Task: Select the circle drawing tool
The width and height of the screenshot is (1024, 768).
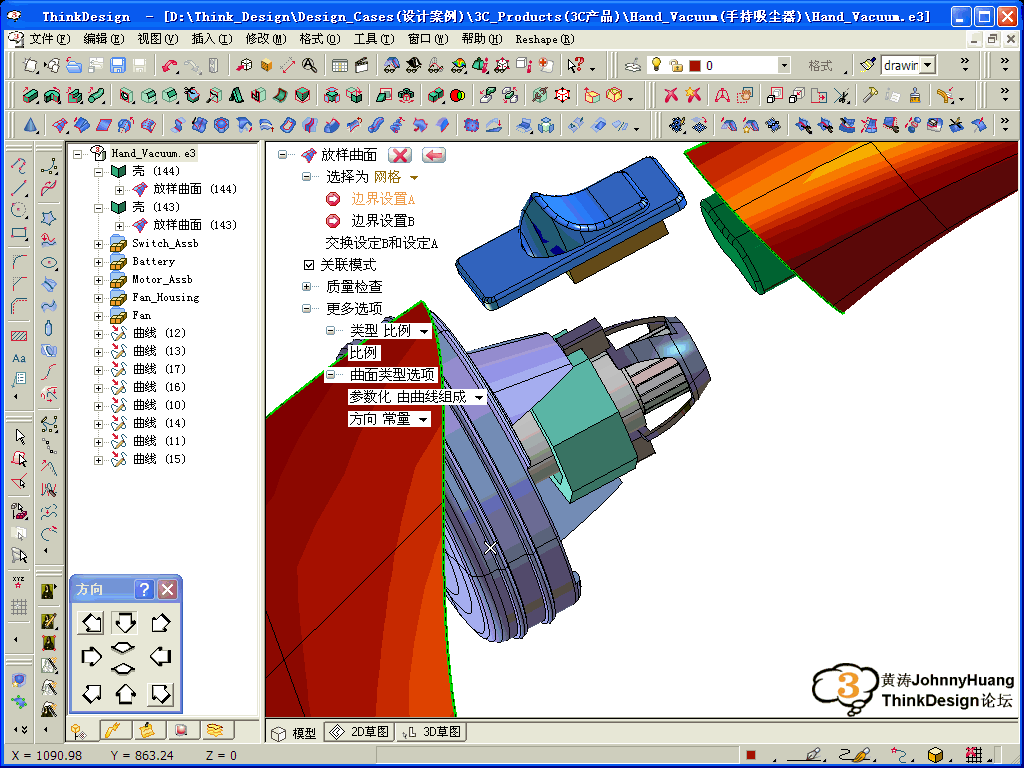Action: 19,210
